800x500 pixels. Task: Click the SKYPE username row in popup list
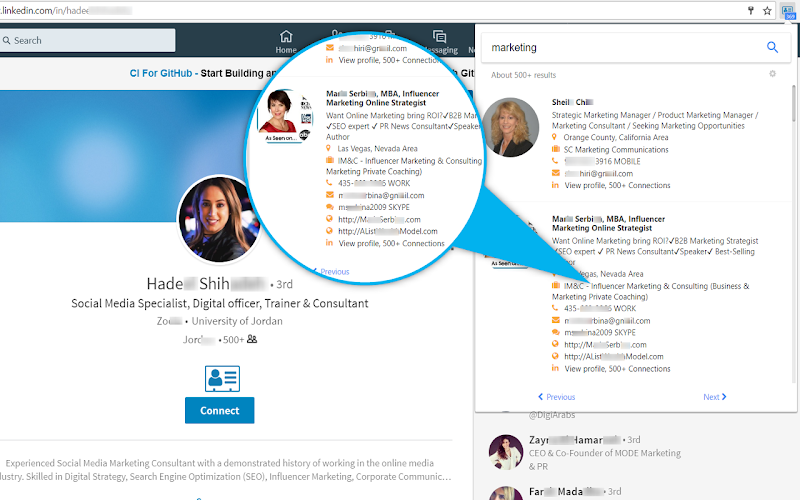(599, 333)
